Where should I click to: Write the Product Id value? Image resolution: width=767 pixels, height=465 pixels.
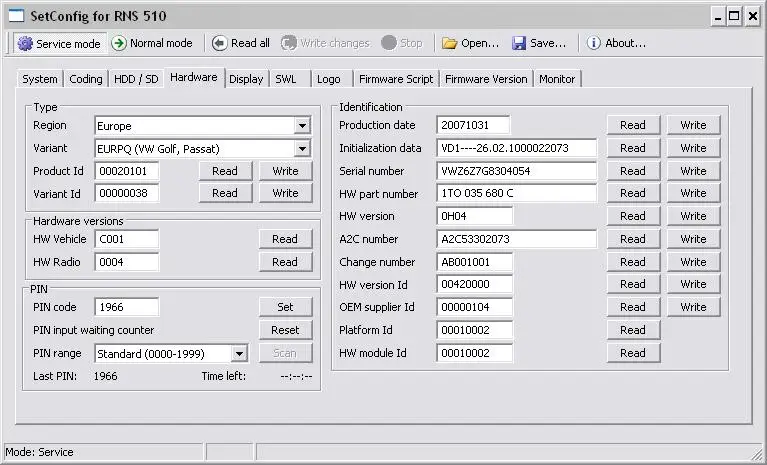tap(286, 171)
